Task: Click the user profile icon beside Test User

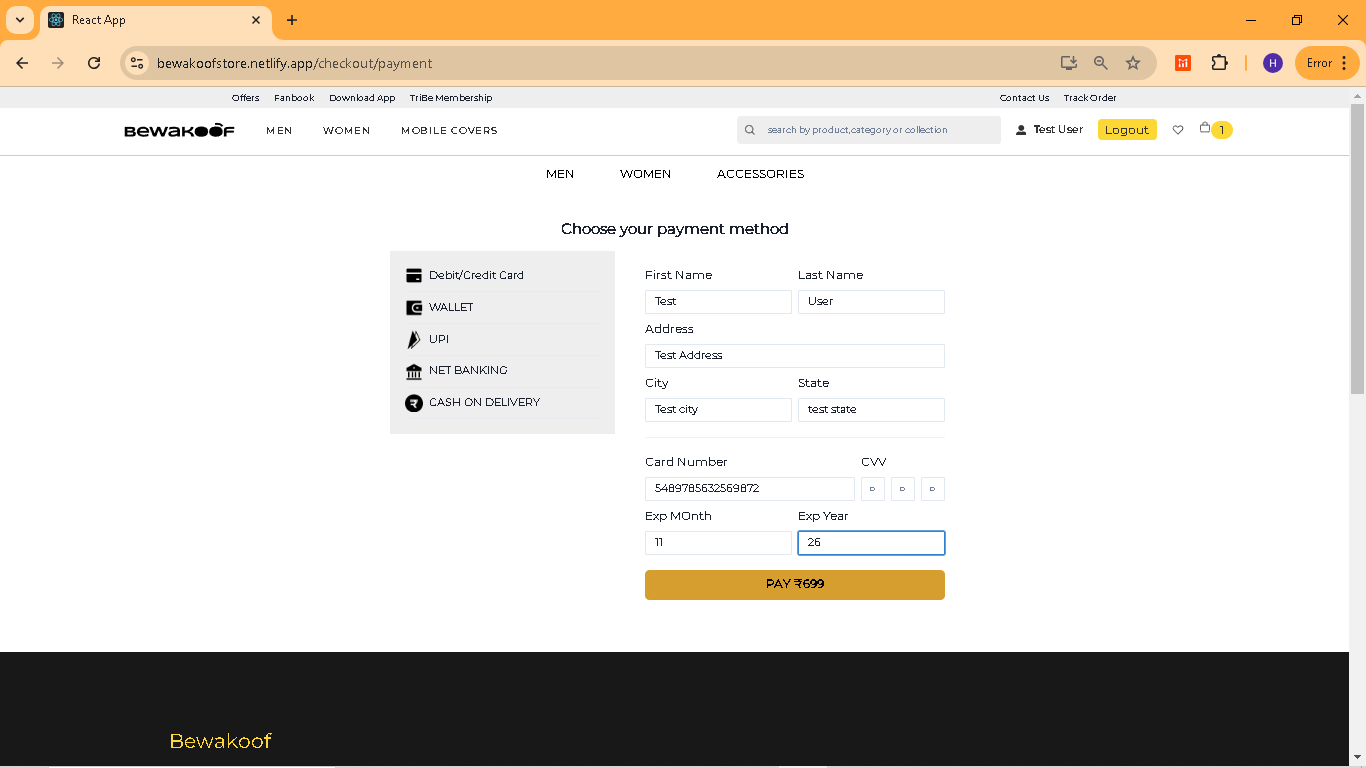Action: coord(1021,130)
